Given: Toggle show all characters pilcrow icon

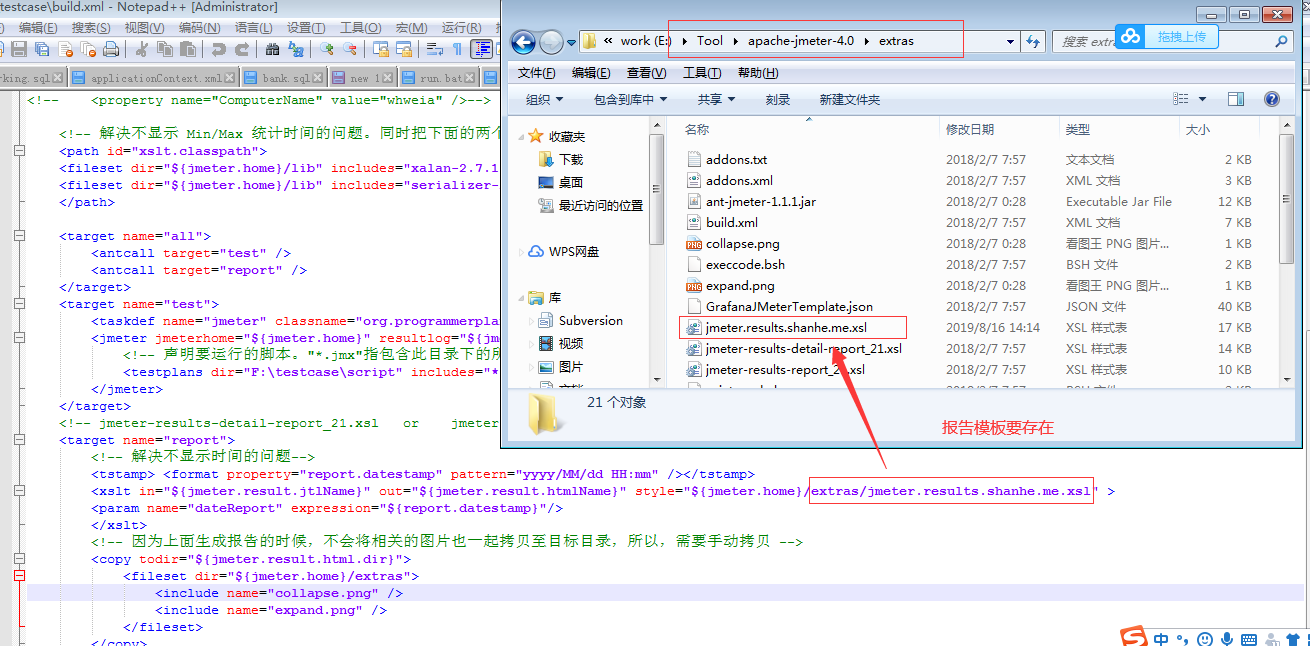Looking at the screenshot, I should 457,49.
